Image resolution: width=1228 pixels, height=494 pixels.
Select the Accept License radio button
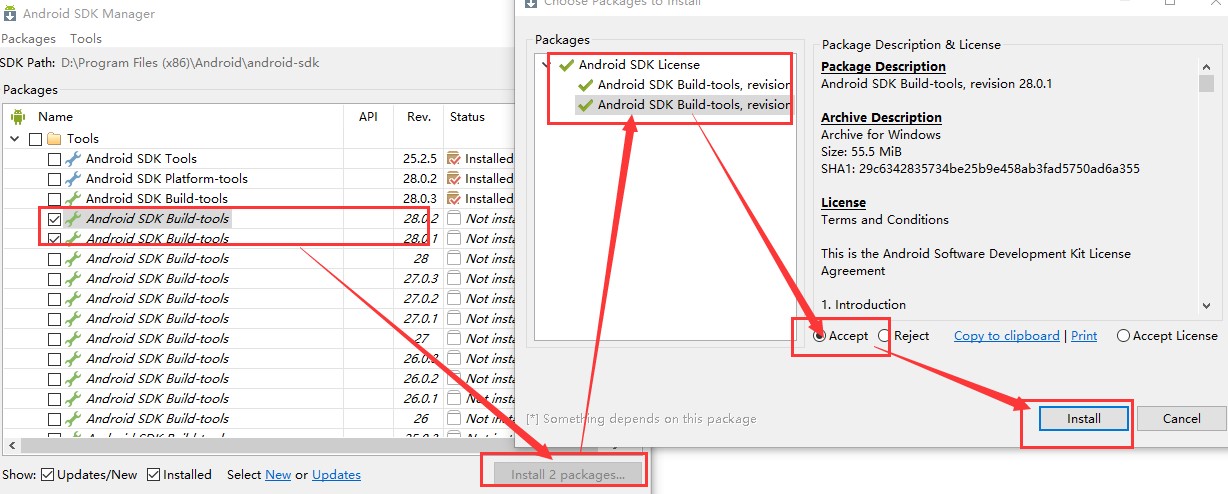(x=1123, y=336)
